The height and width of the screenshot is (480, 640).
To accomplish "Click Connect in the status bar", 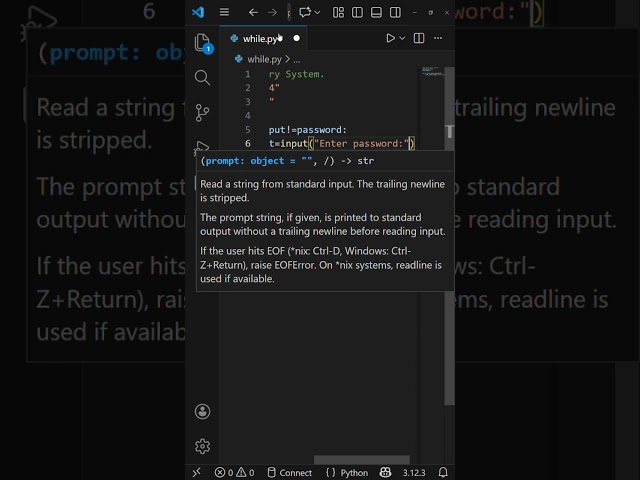I will tap(289, 473).
